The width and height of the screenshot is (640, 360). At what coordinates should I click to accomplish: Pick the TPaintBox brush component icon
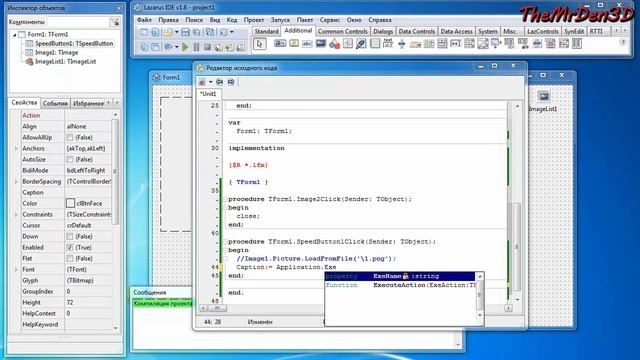(361, 43)
